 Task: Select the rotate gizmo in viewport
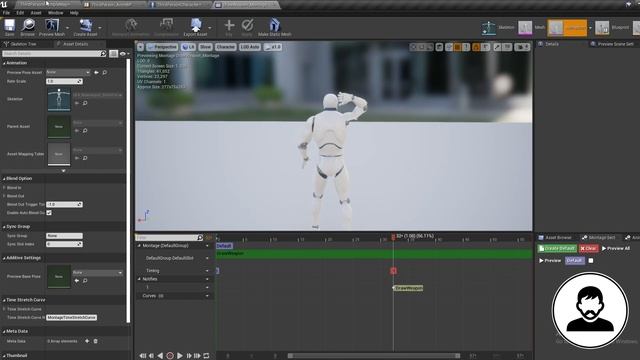[x=422, y=47]
